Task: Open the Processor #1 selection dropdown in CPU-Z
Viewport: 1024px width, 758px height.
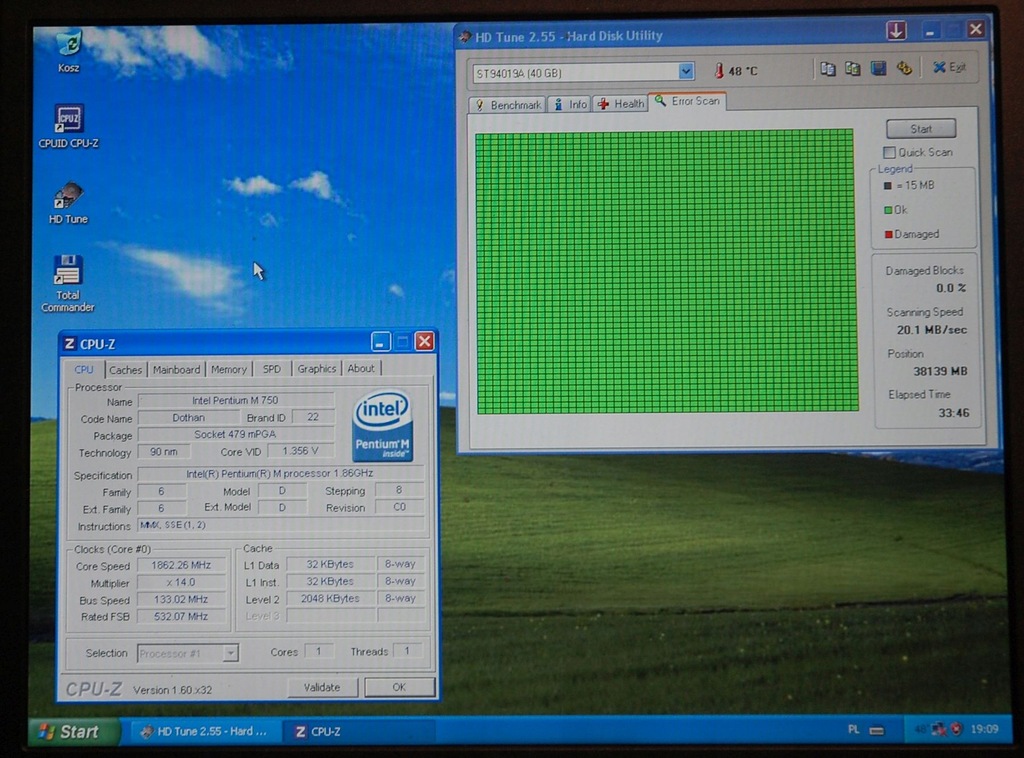Action: coord(230,653)
